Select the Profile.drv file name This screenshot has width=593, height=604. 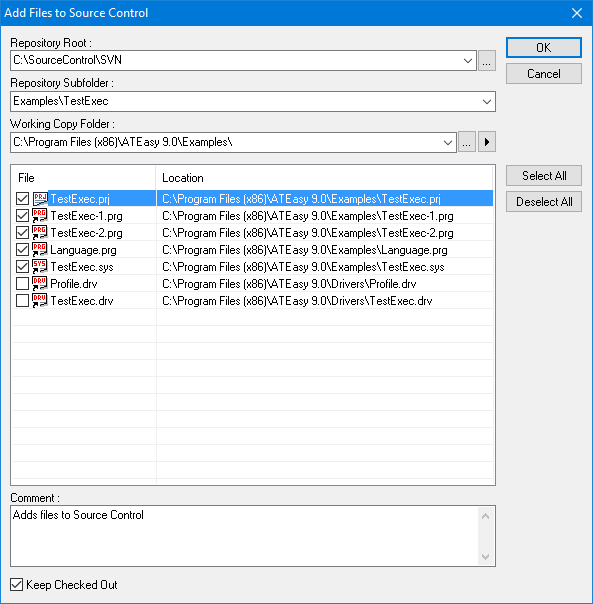74,284
